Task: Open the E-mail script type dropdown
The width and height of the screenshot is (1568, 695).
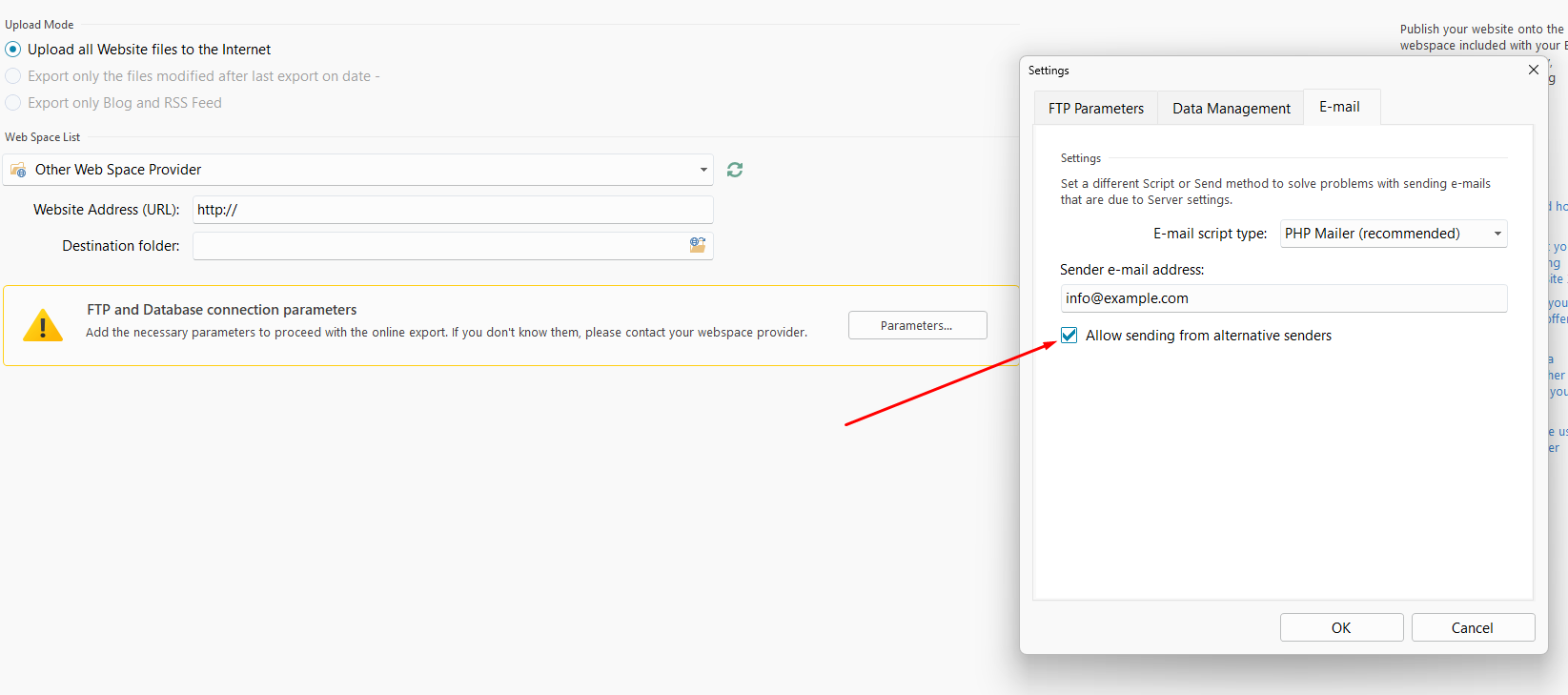Action: (x=1394, y=234)
